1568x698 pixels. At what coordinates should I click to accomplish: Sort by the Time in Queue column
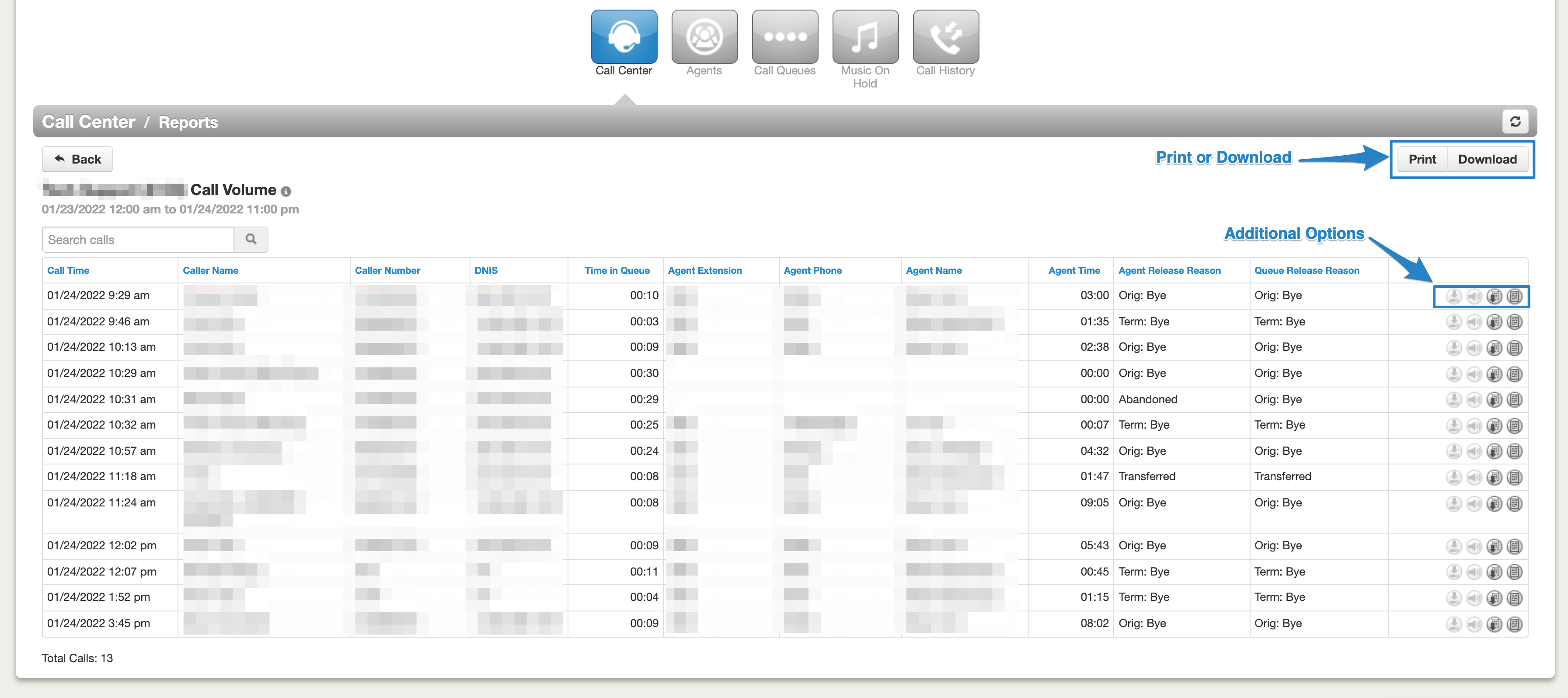(617, 270)
